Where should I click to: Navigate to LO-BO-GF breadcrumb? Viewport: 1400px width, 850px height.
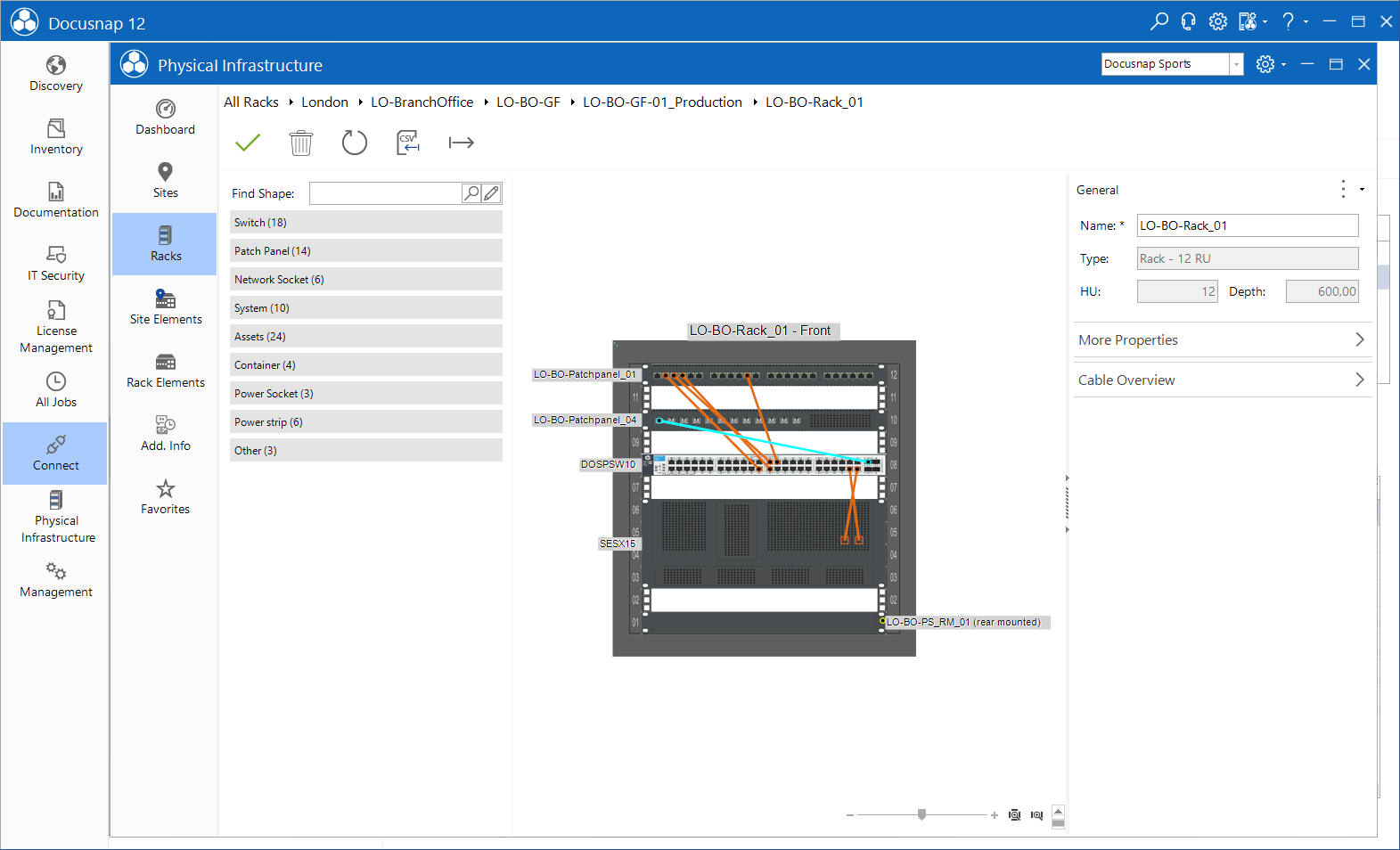pyautogui.click(x=528, y=102)
